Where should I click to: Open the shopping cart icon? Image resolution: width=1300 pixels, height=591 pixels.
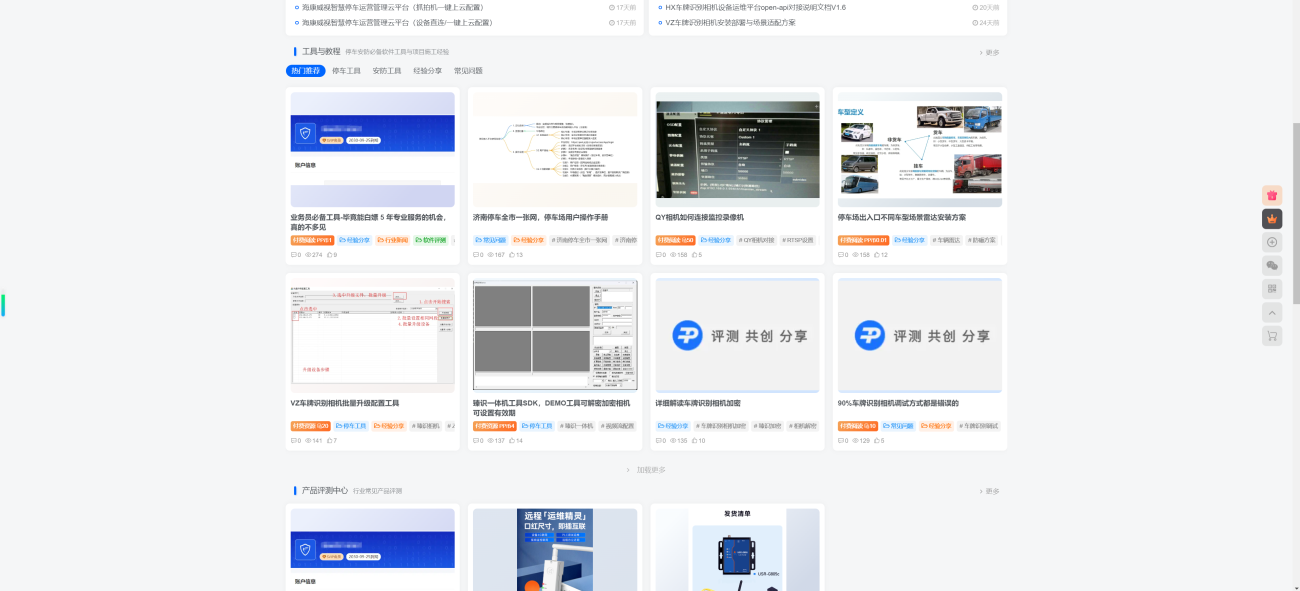(x=1272, y=336)
